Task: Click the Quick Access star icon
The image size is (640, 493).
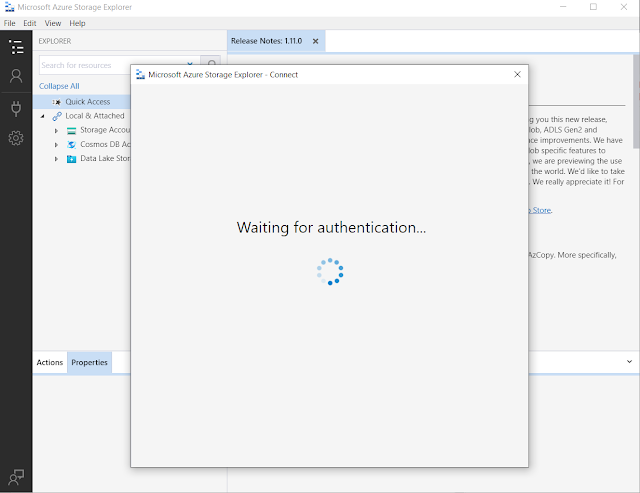Action: (x=57, y=102)
